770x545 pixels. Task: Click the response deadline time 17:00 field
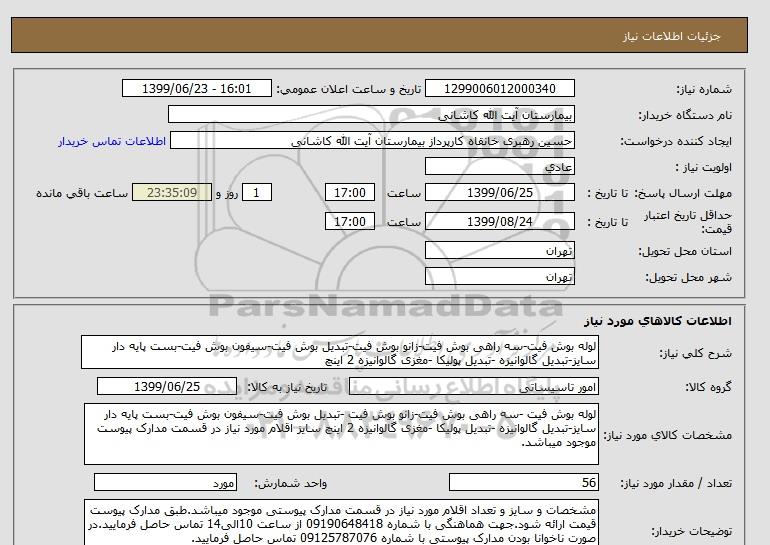click(x=350, y=192)
